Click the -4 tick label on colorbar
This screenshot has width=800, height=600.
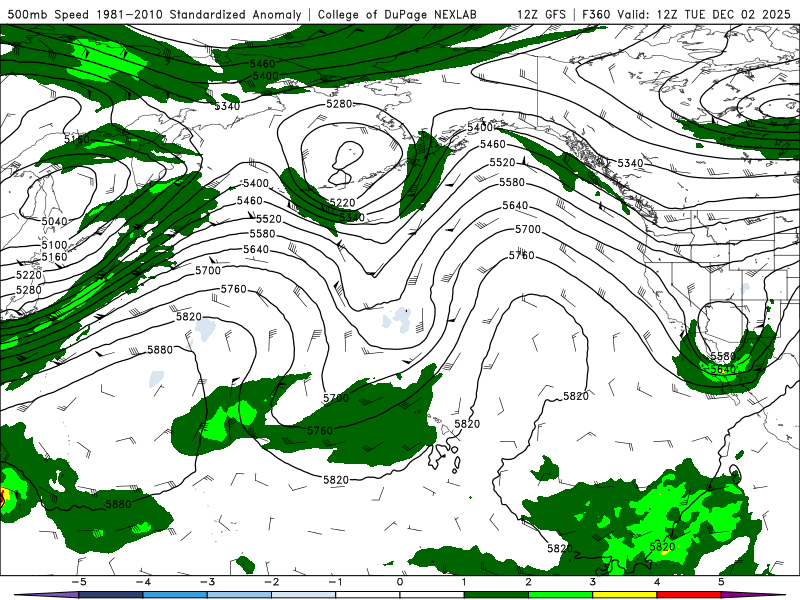[143, 582]
